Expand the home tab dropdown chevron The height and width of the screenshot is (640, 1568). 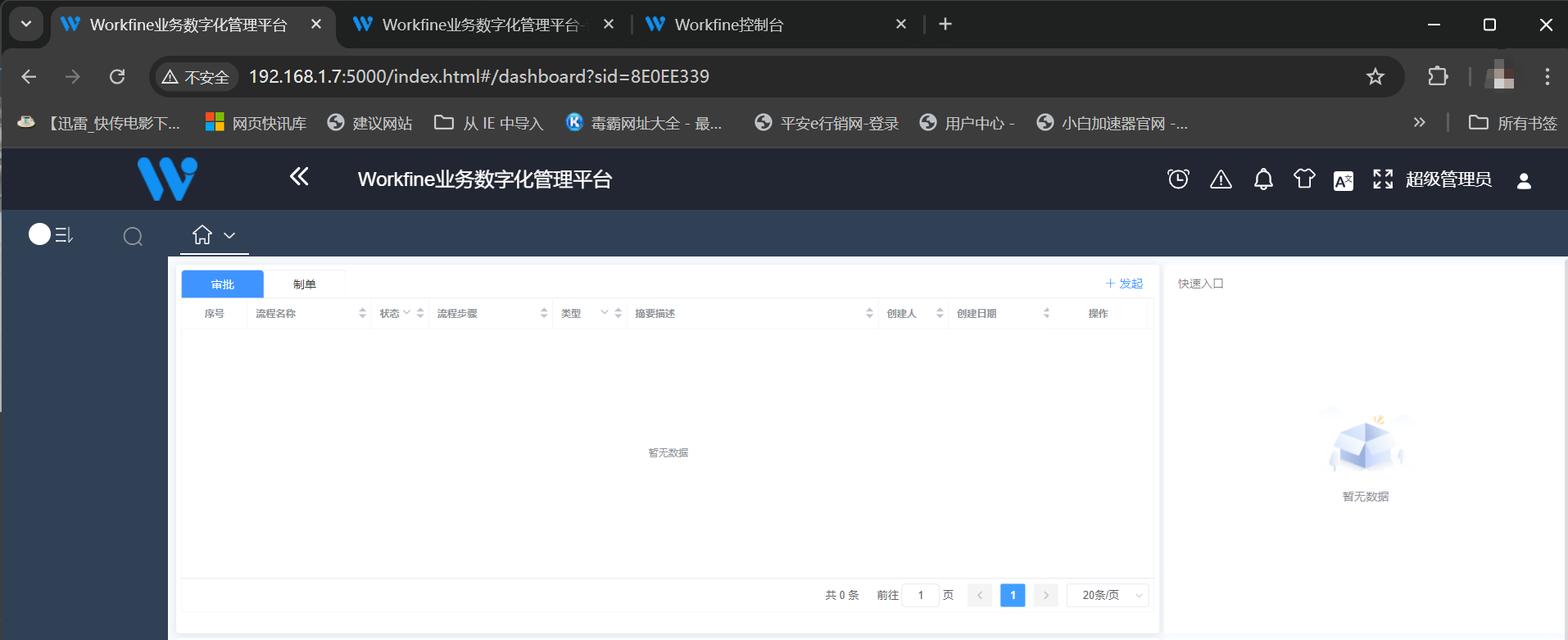click(230, 236)
